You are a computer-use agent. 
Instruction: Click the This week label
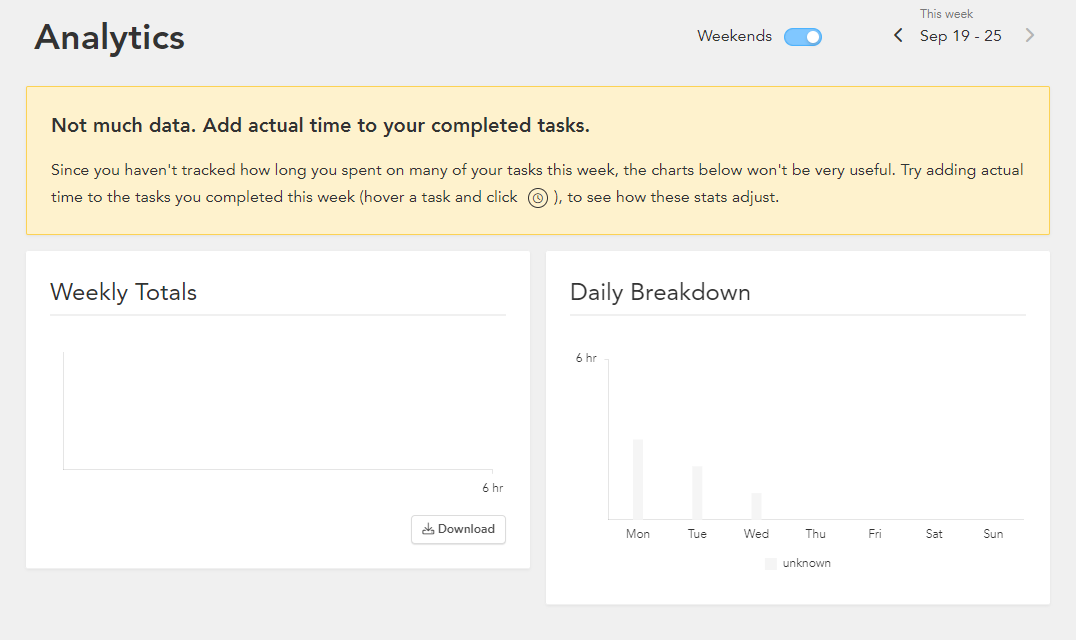(946, 14)
